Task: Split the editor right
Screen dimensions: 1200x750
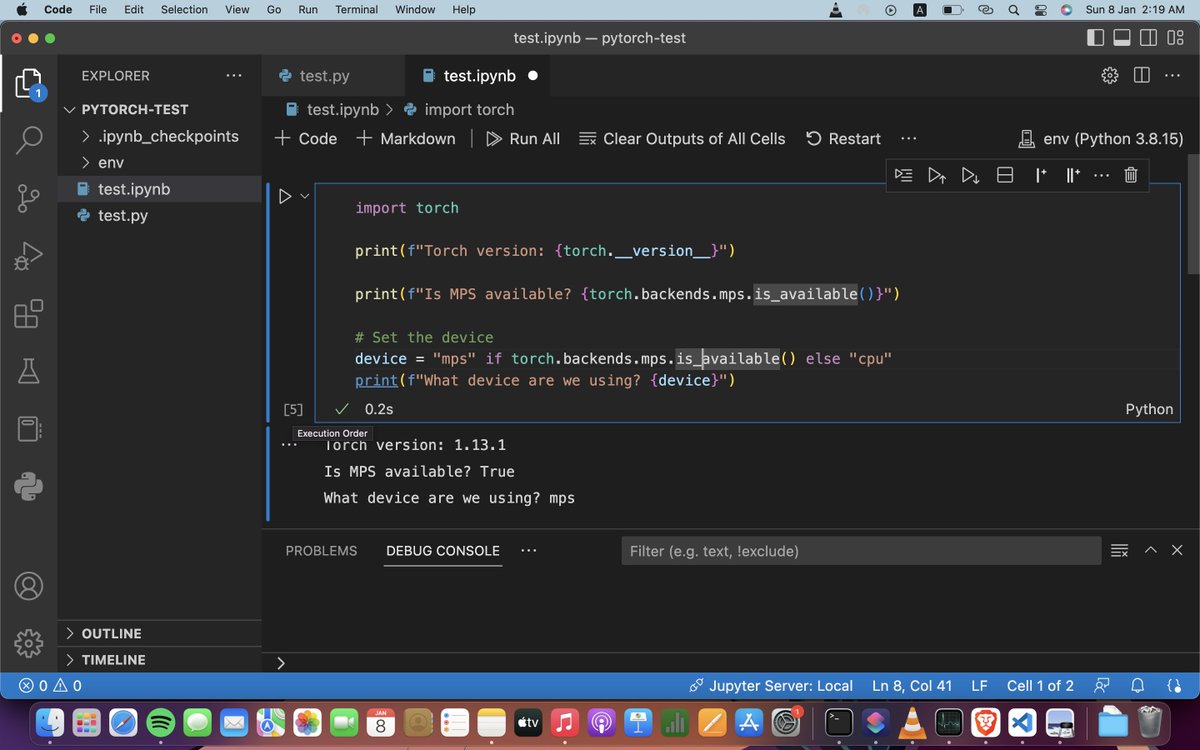Action: coord(1141,75)
